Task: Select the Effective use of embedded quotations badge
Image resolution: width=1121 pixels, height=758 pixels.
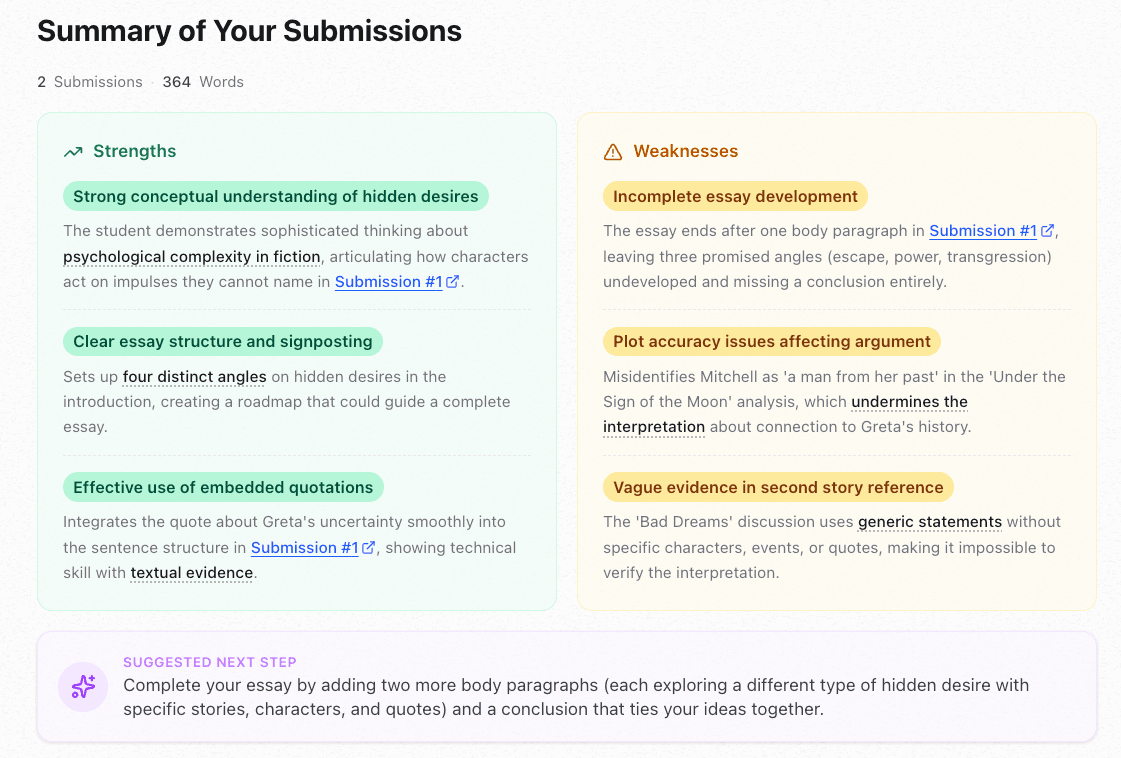Action: (x=223, y=487)
